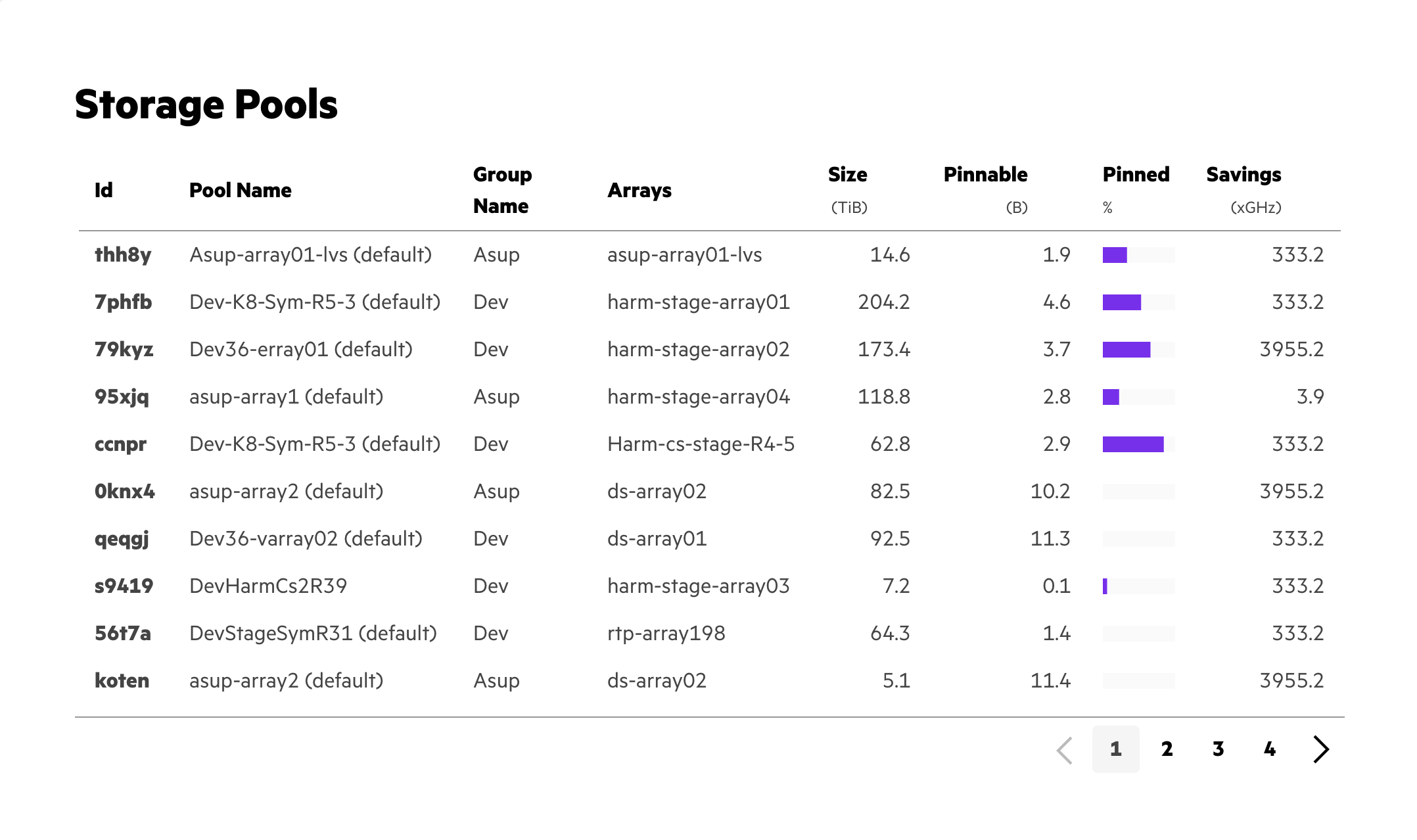Select the currently active page 1 button
1417x840 pixels.
click(1115, 749)
